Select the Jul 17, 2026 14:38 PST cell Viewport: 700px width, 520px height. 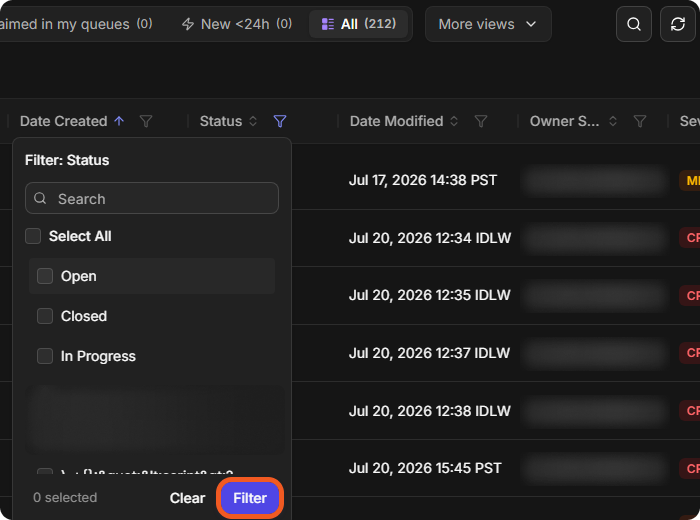[423, 180]
